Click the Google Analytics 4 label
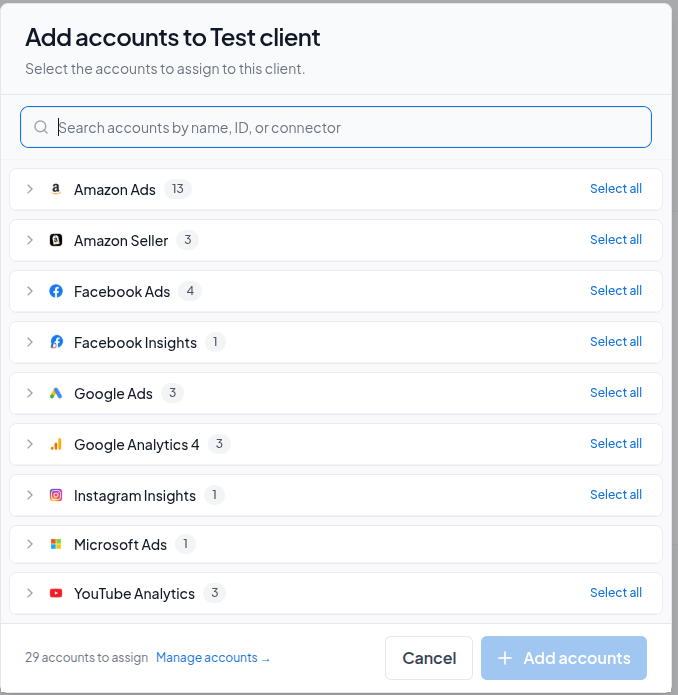The width and height of the screenshot is (678, 695). click(x=136, y=445)
